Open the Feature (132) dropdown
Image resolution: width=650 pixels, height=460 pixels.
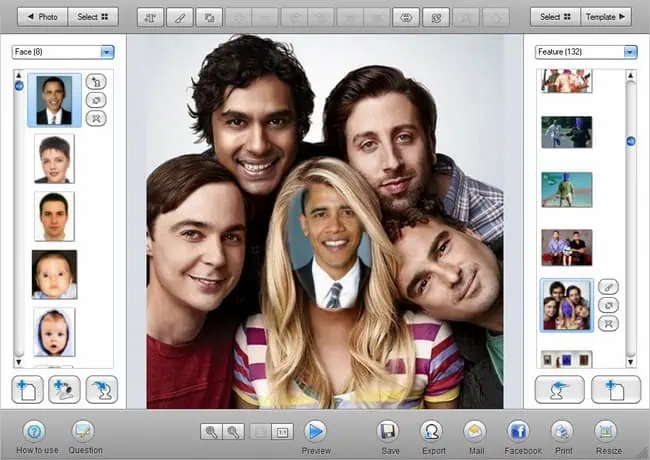coord(586,52)
